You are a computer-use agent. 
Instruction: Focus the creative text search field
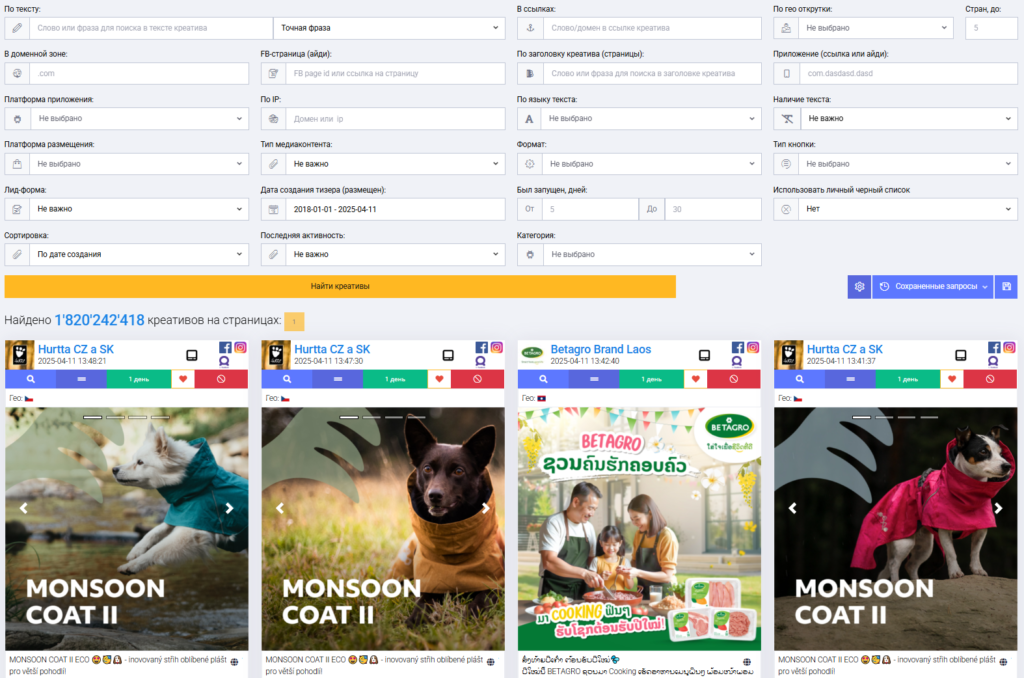pos(151,28)
